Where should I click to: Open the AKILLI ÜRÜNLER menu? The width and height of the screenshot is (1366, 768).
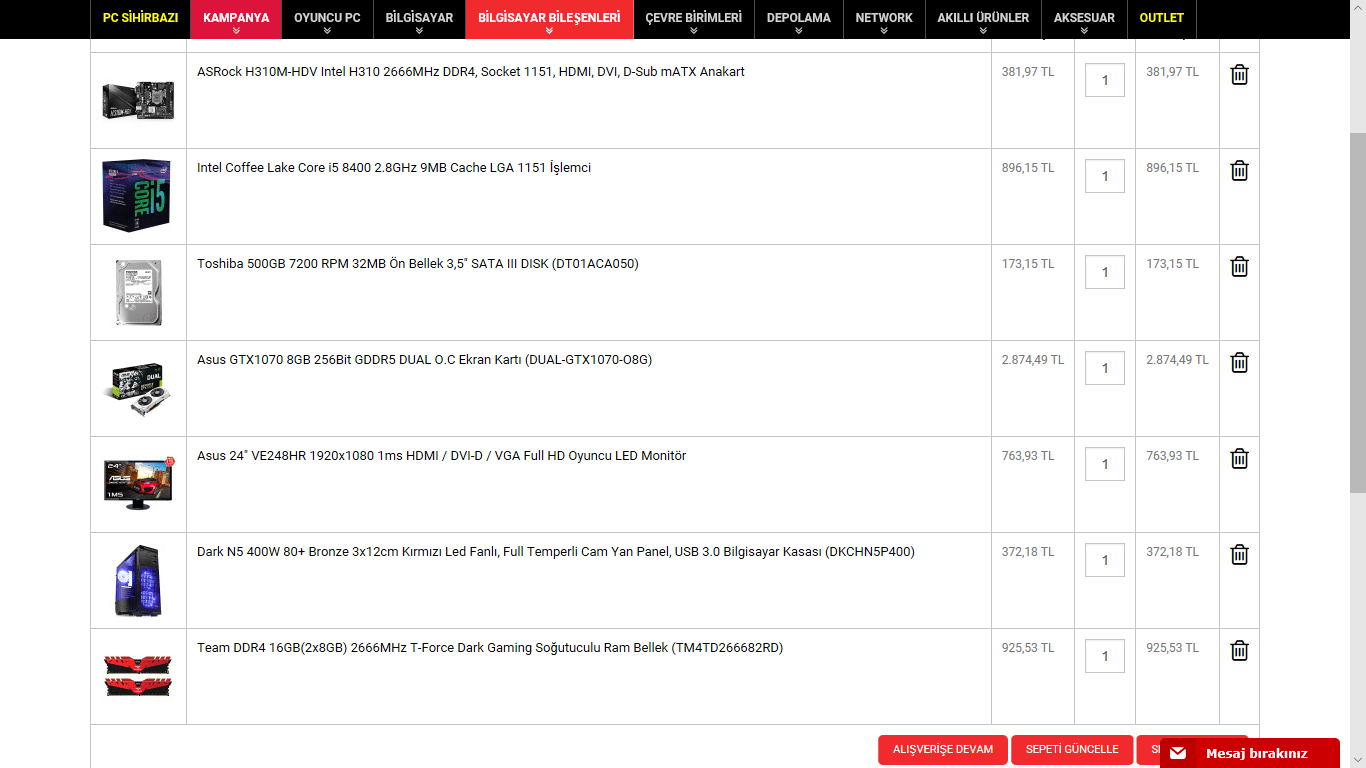click(x=983, y=19)
